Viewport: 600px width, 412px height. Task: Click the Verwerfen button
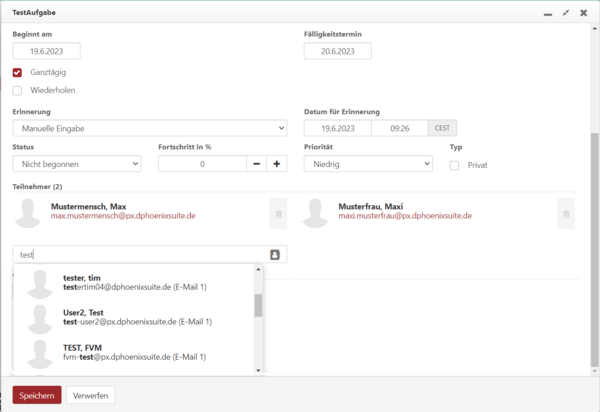(x=91, y=395)
